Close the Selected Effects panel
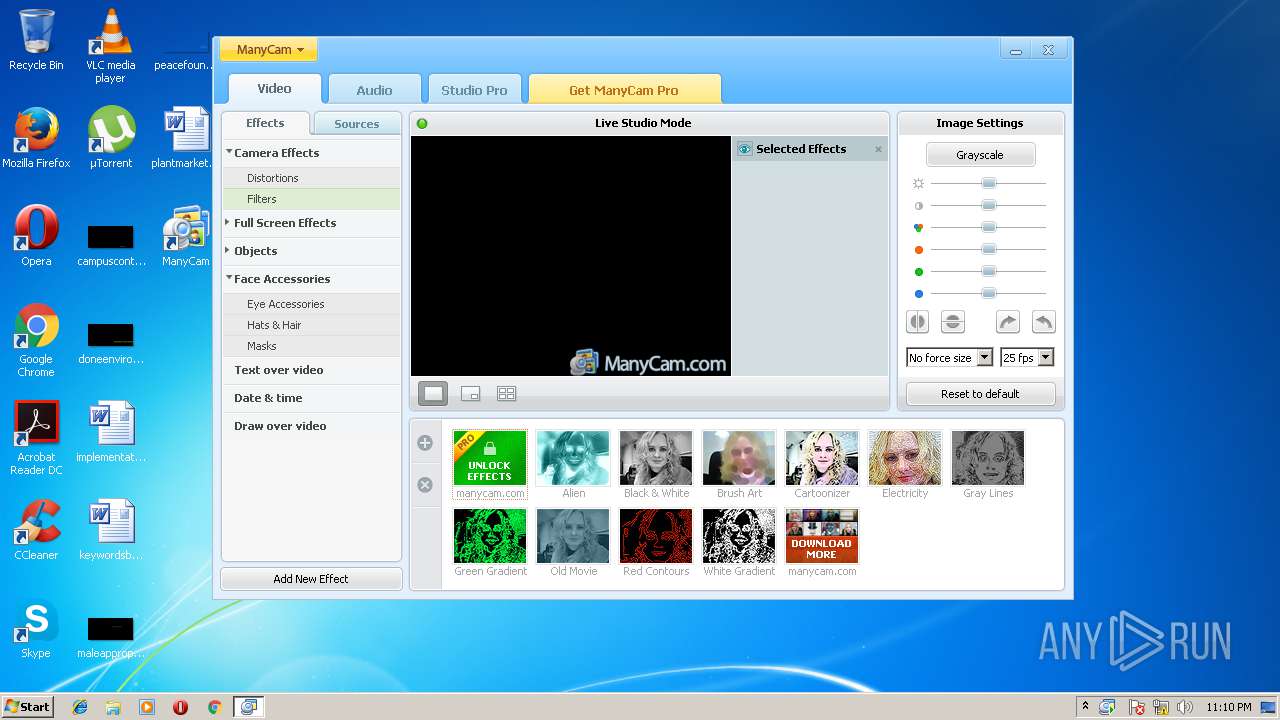1280x720 pixels. click(878, 149)
